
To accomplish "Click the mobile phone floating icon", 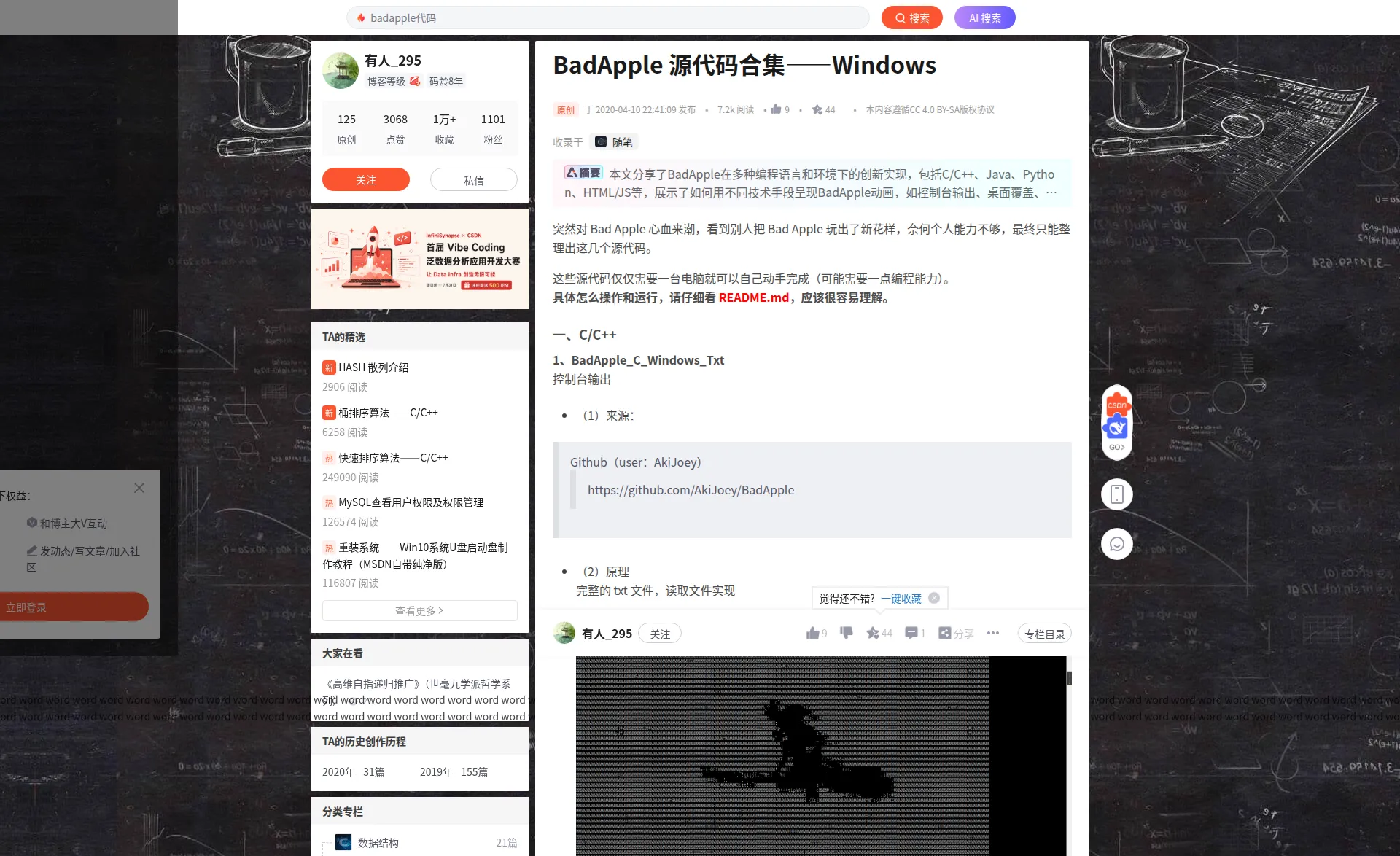I will coord(1116,494).
